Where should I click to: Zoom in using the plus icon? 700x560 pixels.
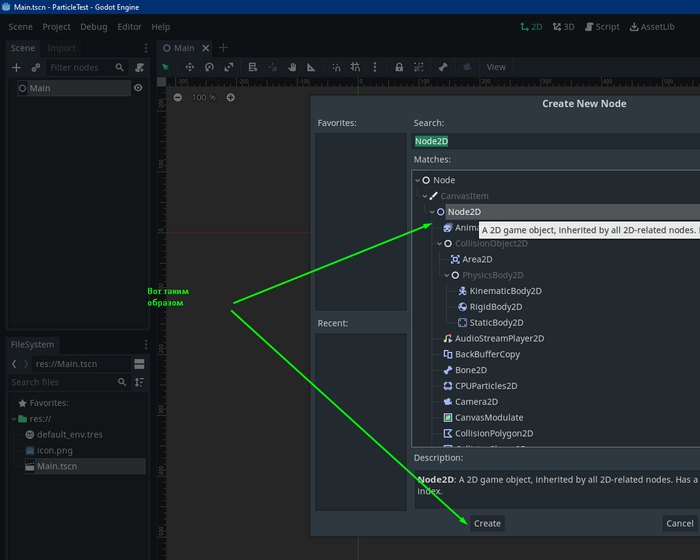point(231,97)
